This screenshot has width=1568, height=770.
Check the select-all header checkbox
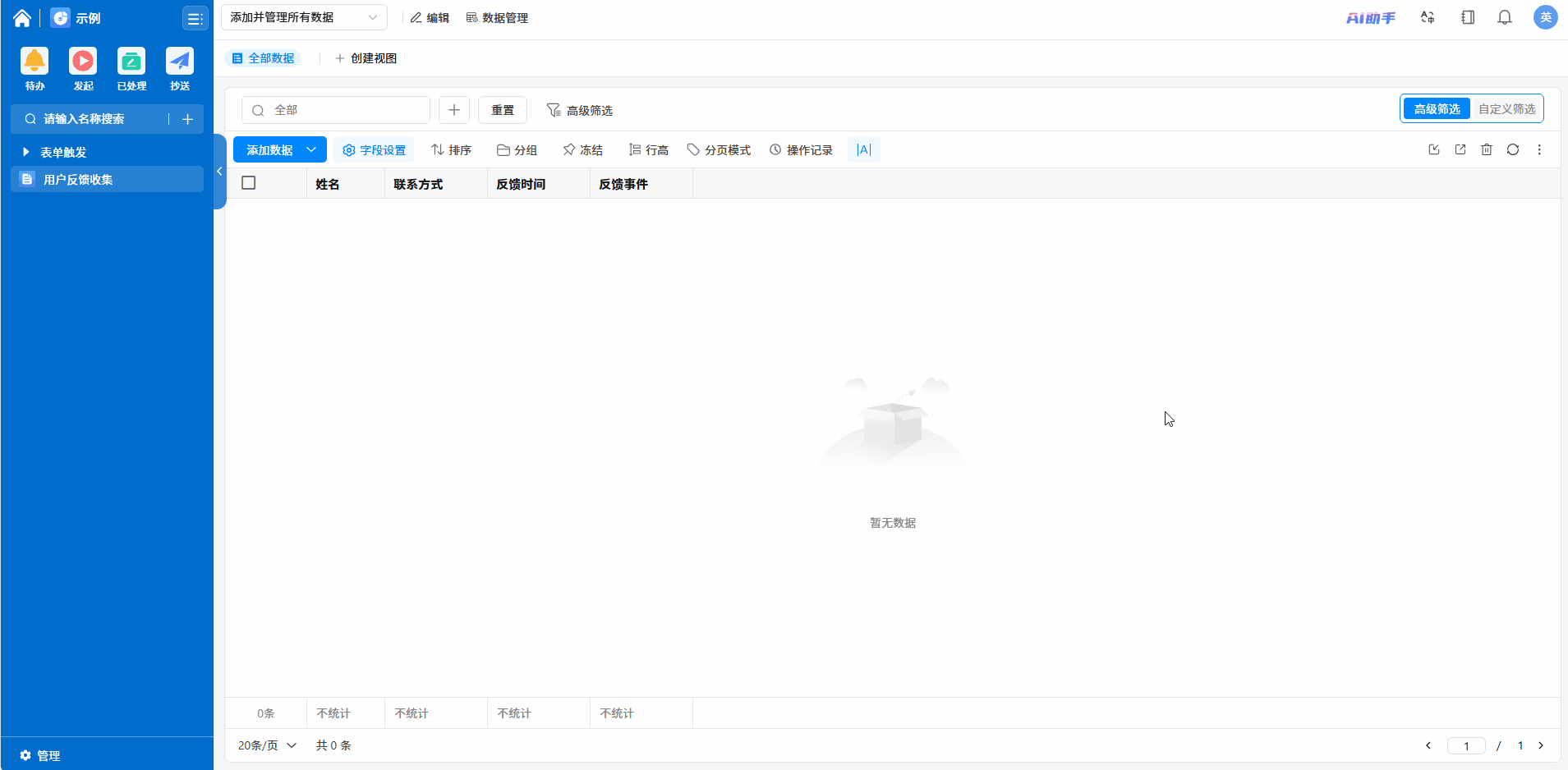coord(249,183)
